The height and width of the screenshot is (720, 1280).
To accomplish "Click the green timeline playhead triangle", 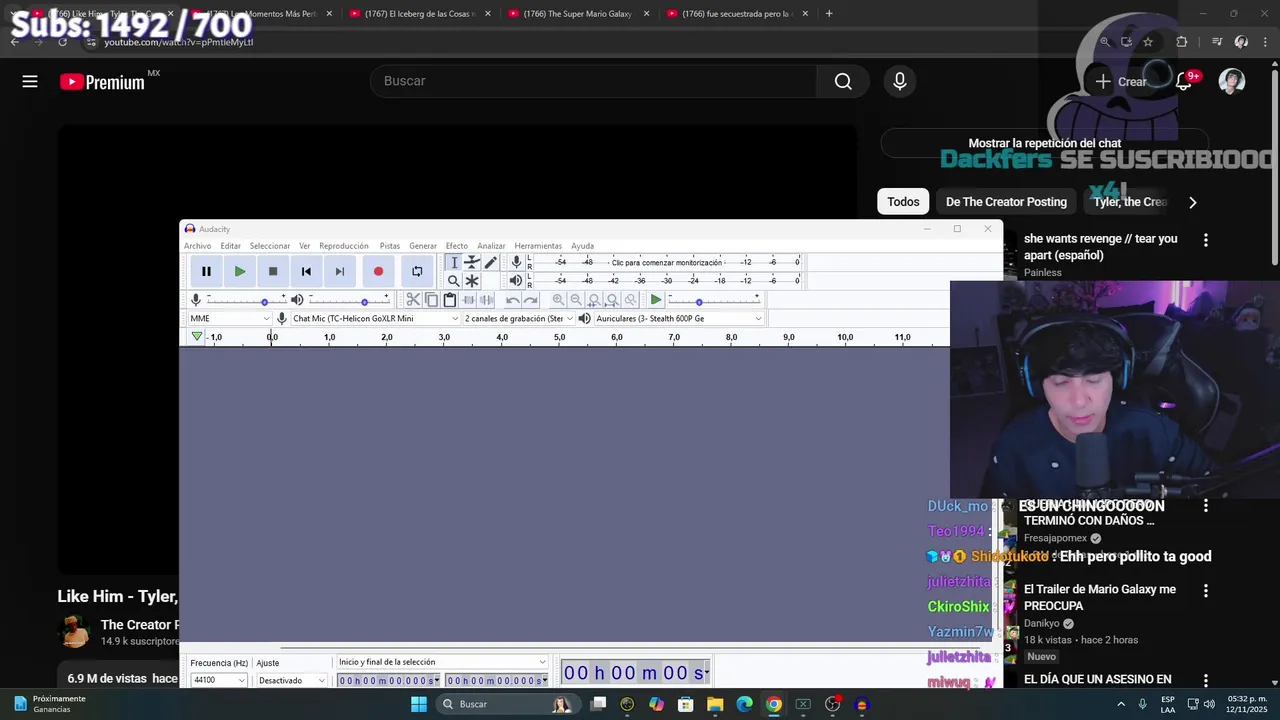I will 197,337.
